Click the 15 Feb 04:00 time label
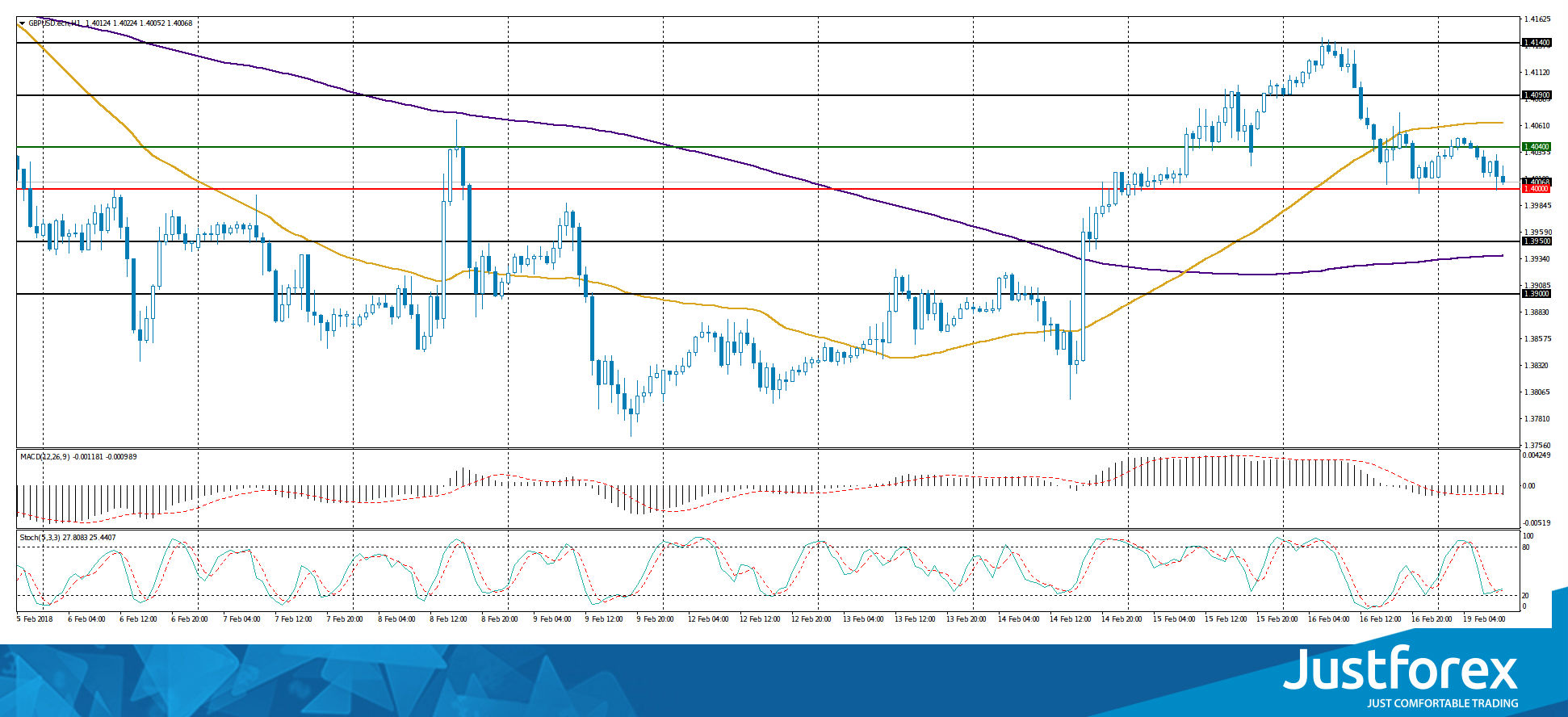1568x717 pixels. [x=1173, y=619]
